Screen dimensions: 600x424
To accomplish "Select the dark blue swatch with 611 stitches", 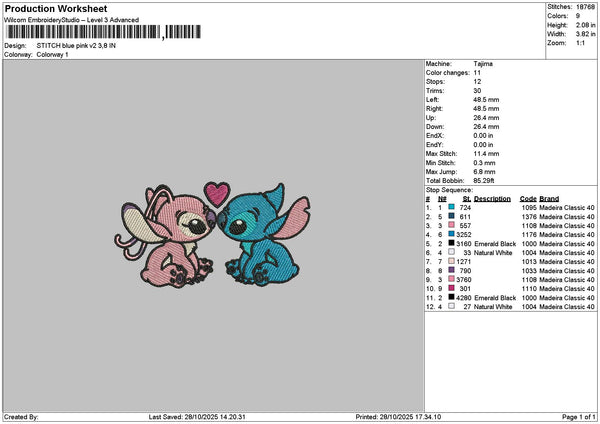I will [x=452, y=216].
